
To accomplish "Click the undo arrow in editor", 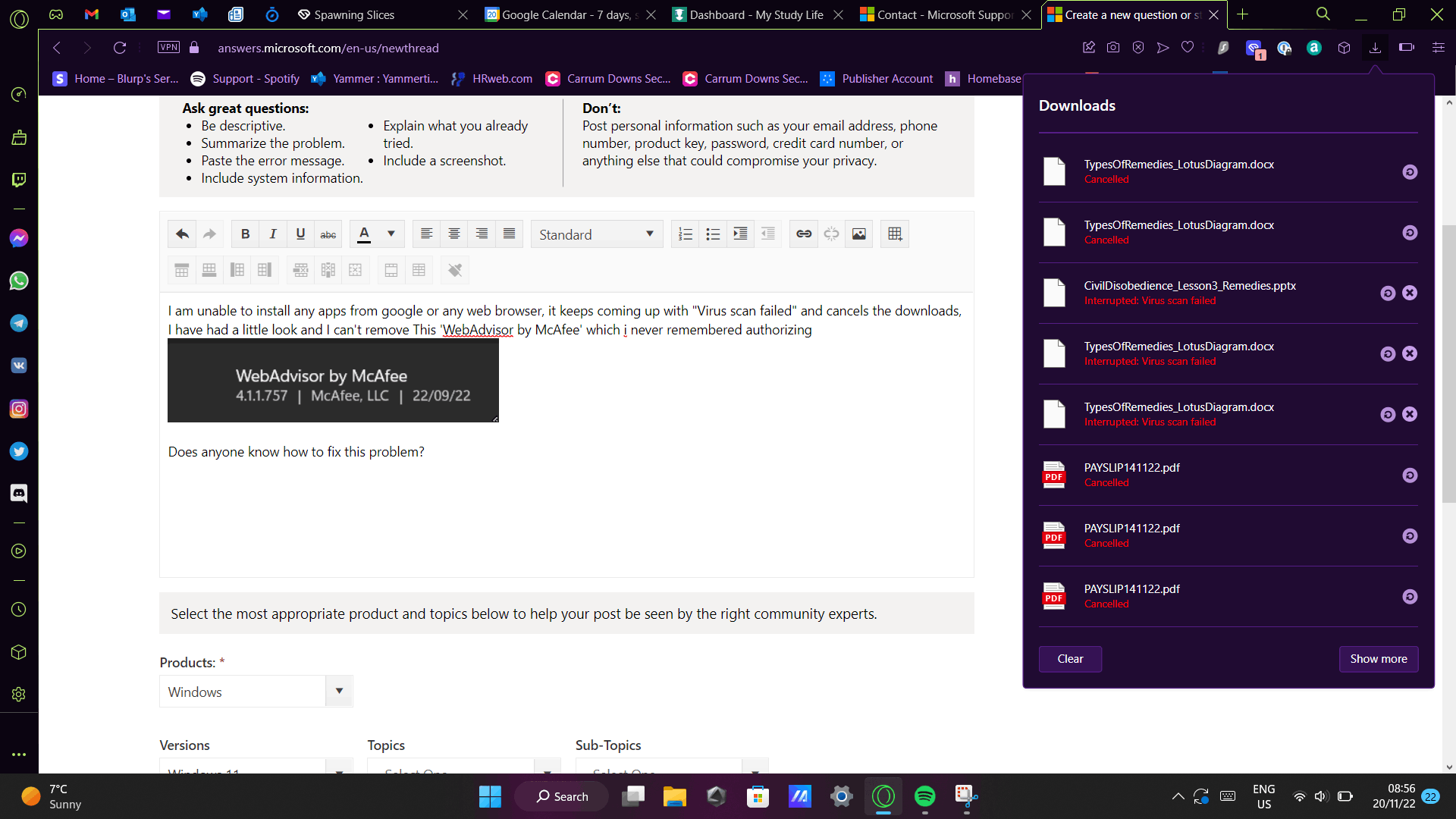I will pos(182,234).
